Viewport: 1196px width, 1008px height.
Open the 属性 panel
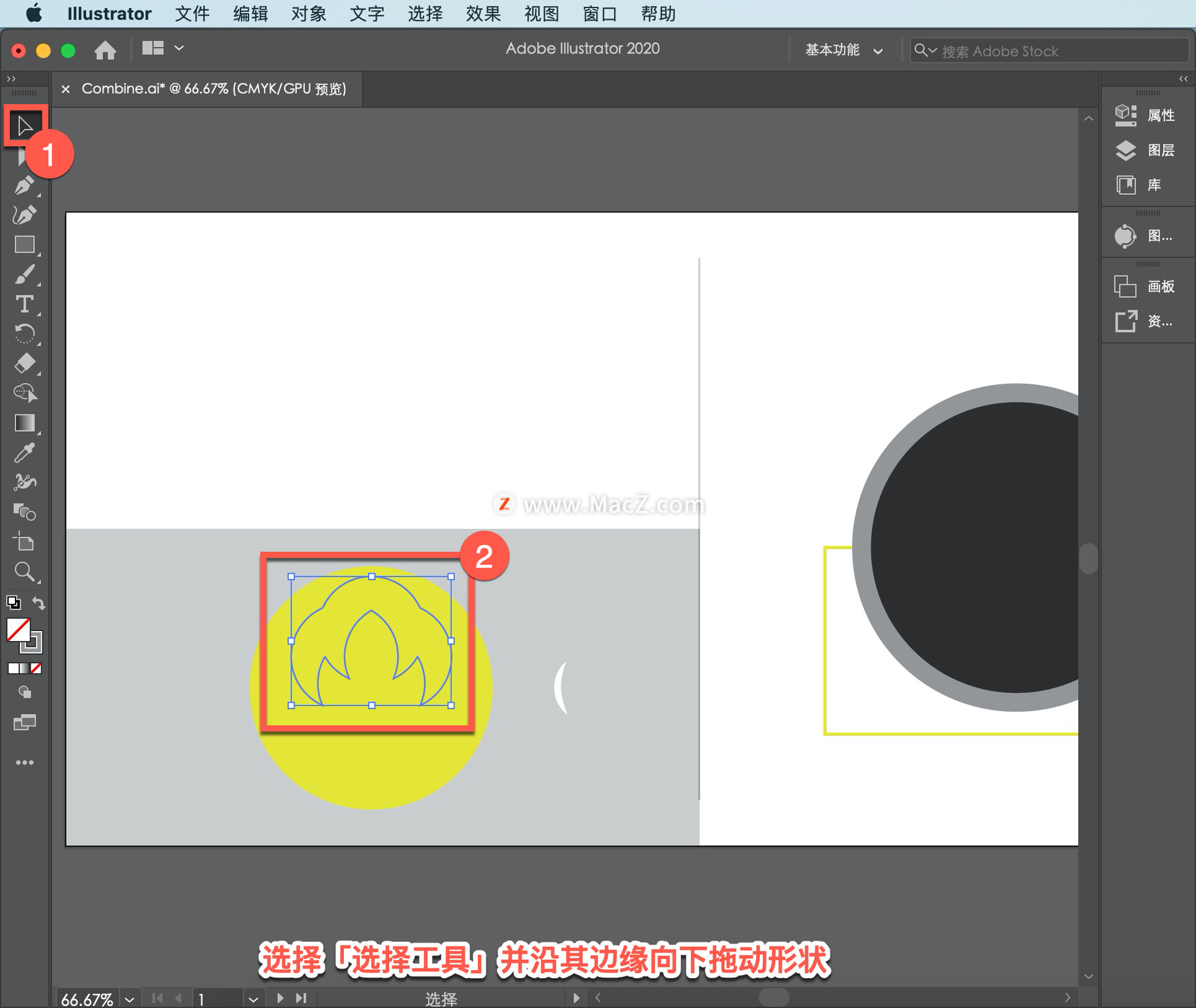(x=1148, y=115)
